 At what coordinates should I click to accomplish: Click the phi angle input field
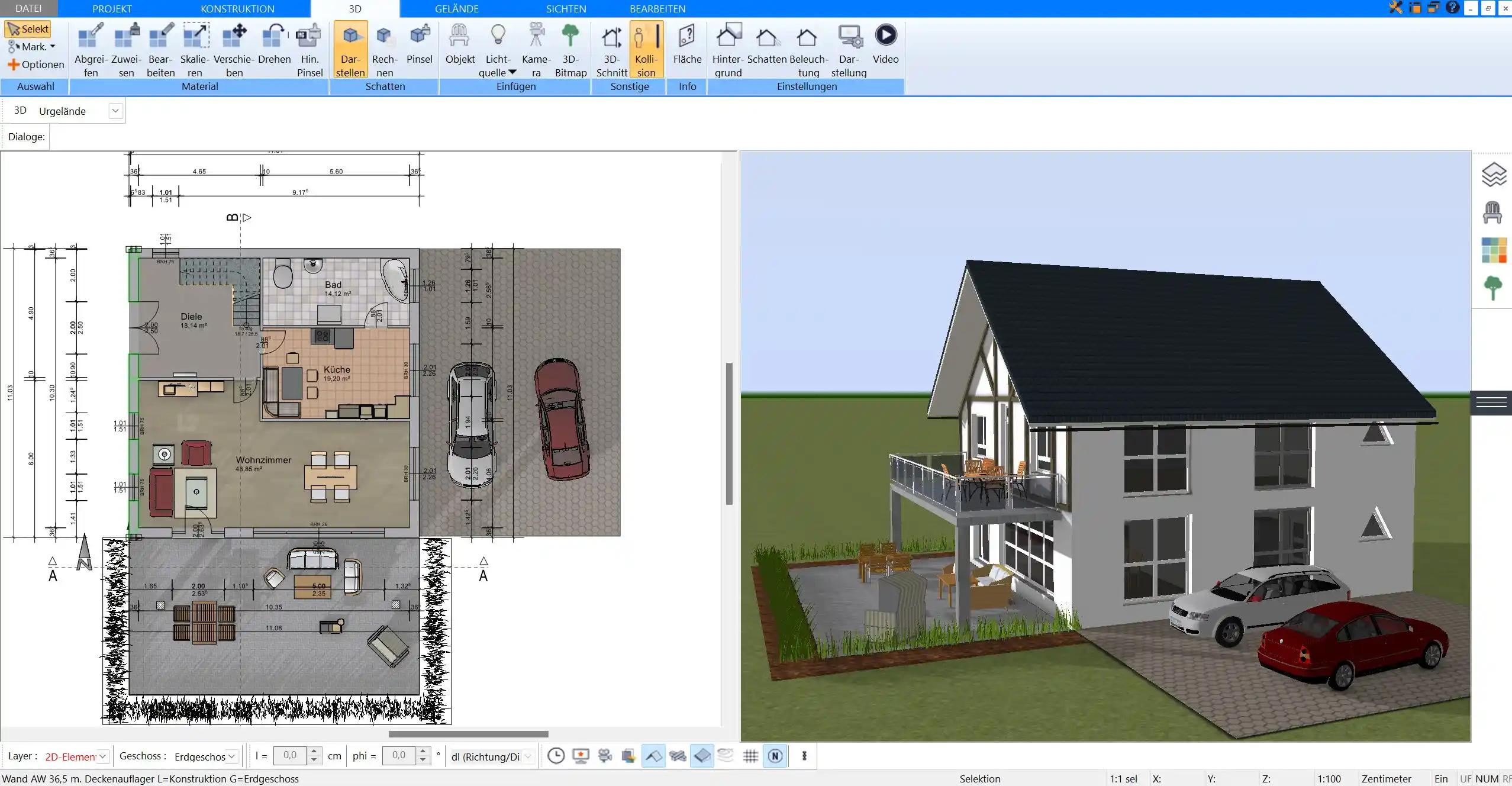[x=399, y=755]
